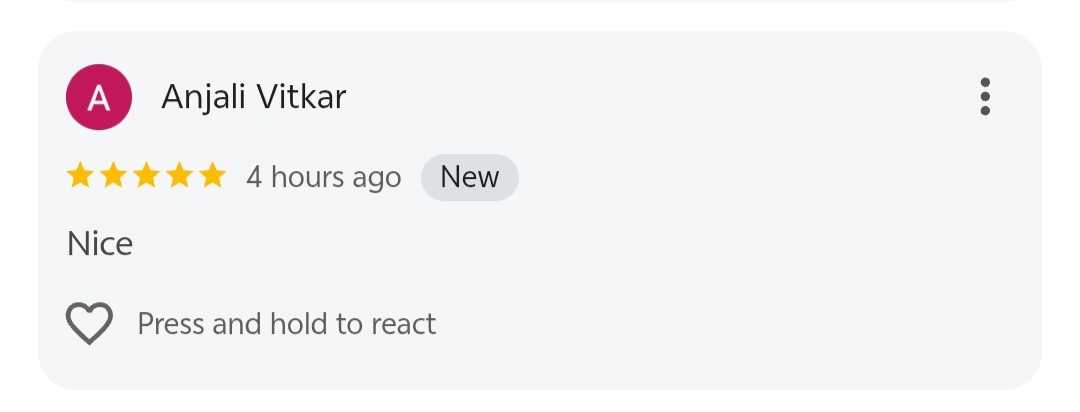
Task: Click the white strip above the review card
Action: click(540, 15)
